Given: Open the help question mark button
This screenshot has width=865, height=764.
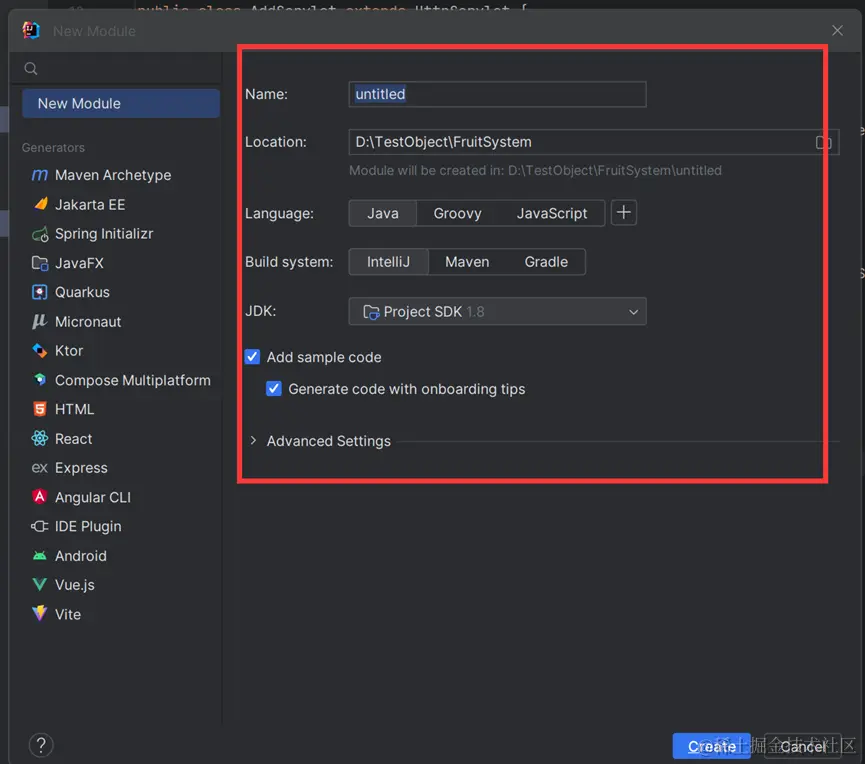Looking at the screenshot, I should point(41,745).
